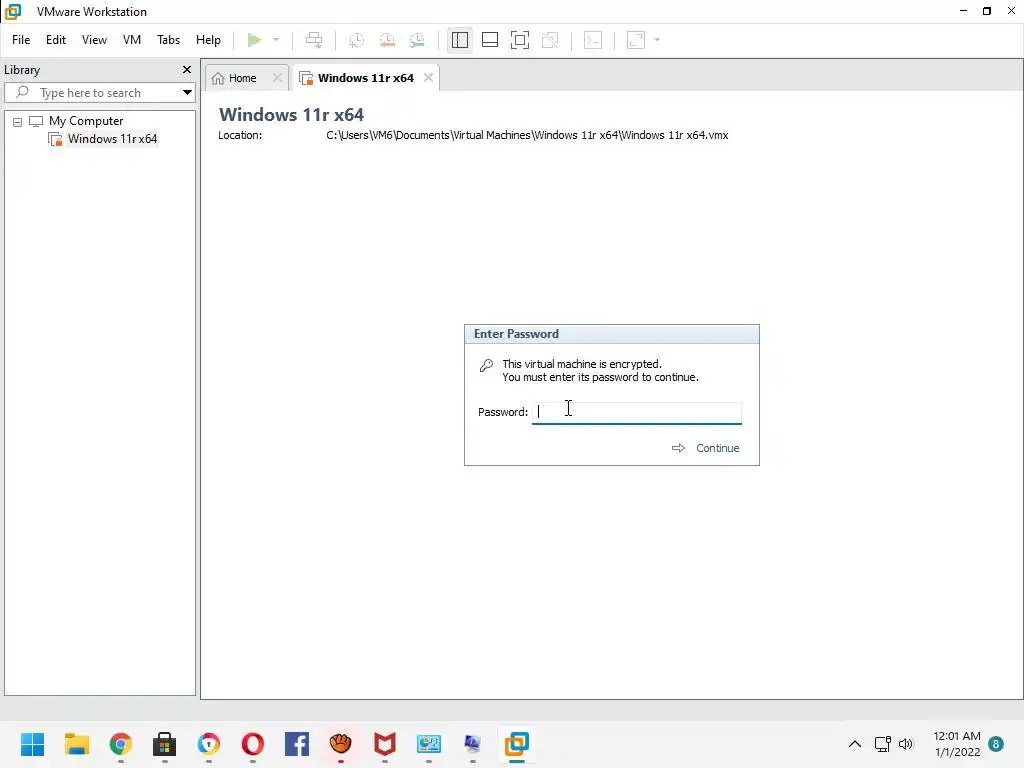Close the Home tab
Screen dimensions: 1024x768
coord(278,78)
